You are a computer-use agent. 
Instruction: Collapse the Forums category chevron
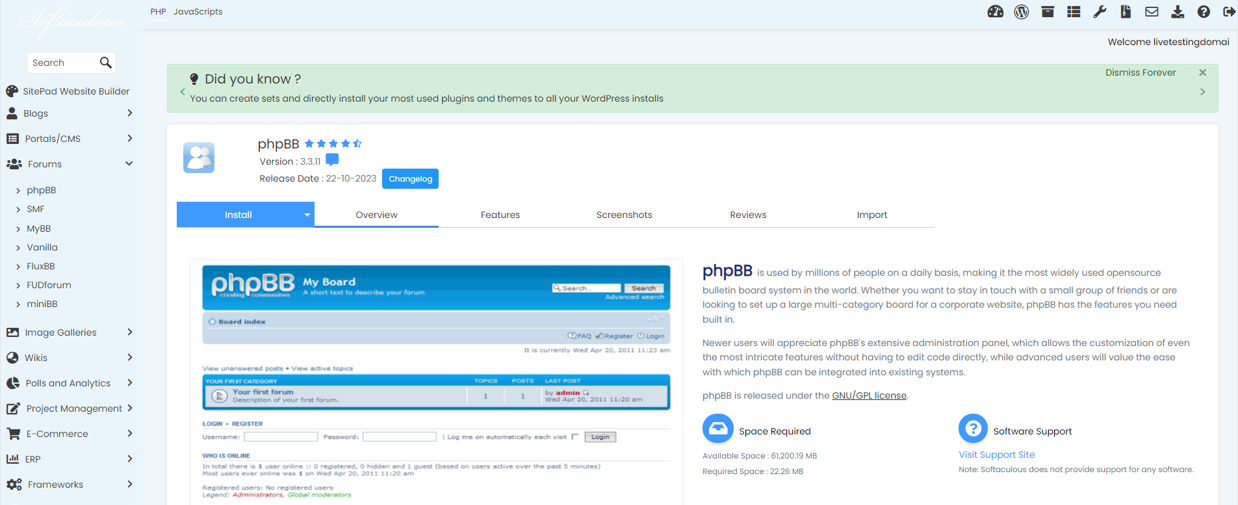coord(129,164)
